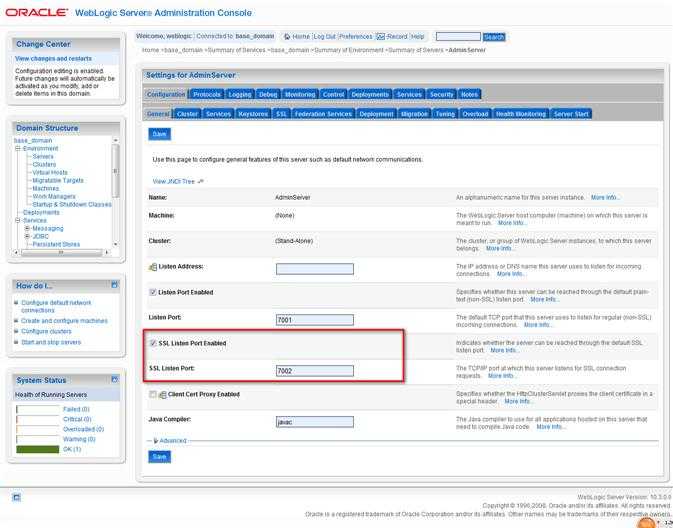Image resolution: width=673 pixels, height=528 pixels.
Task: Open the top-level Services tab
Action: [x=409, y=94]
